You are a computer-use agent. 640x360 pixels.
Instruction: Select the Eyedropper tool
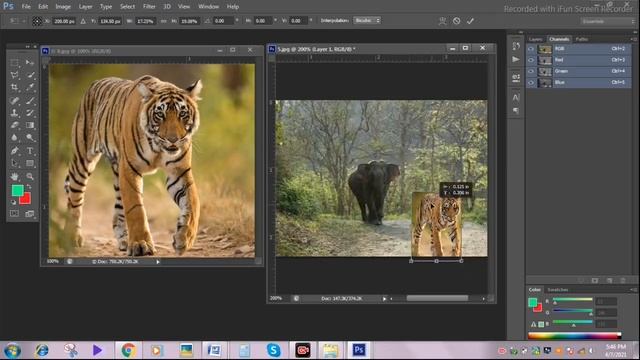pyautogui.click(x=30, y=87)
